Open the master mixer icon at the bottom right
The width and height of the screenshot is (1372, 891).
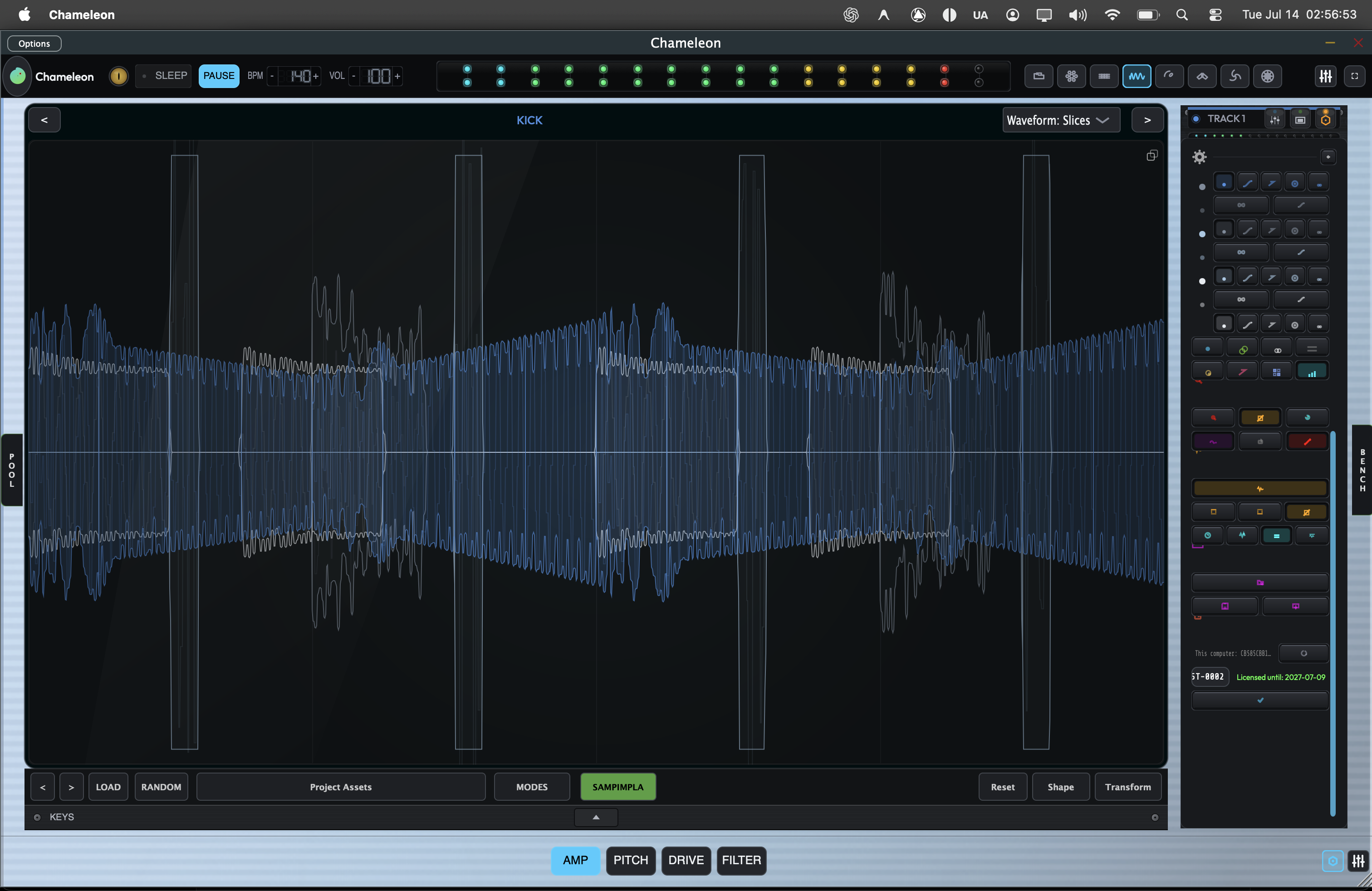coord(1358,861)
